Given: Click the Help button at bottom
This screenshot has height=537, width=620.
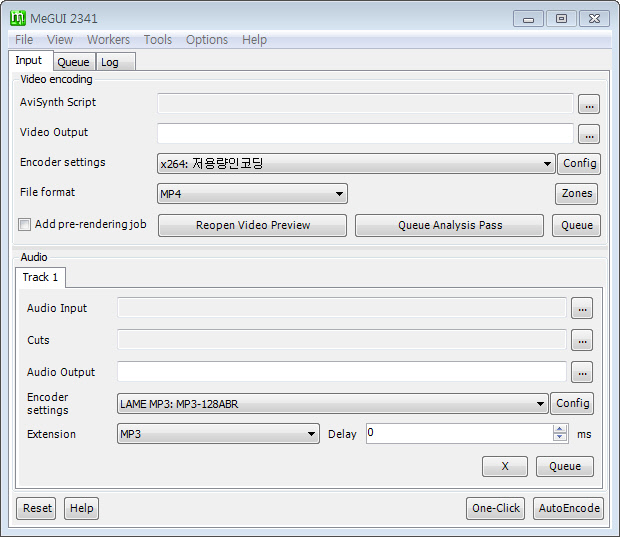Looking at the screenshot, I should (81, 508).
